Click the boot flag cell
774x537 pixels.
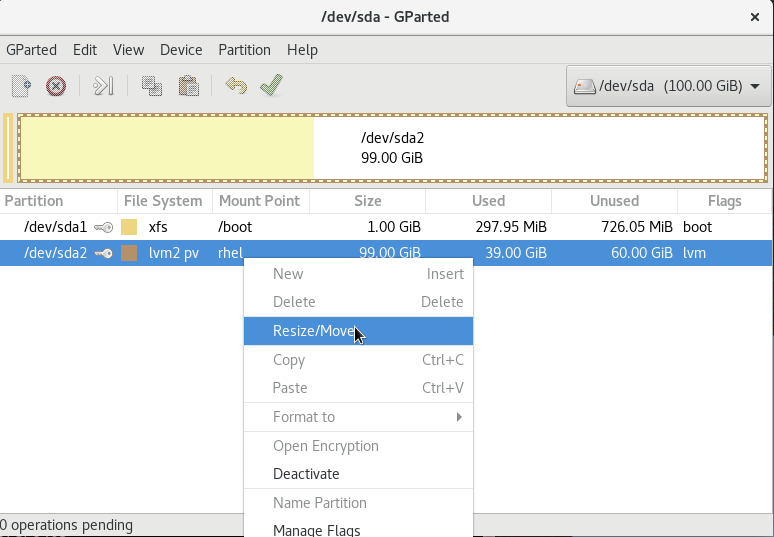pos(697,227)
